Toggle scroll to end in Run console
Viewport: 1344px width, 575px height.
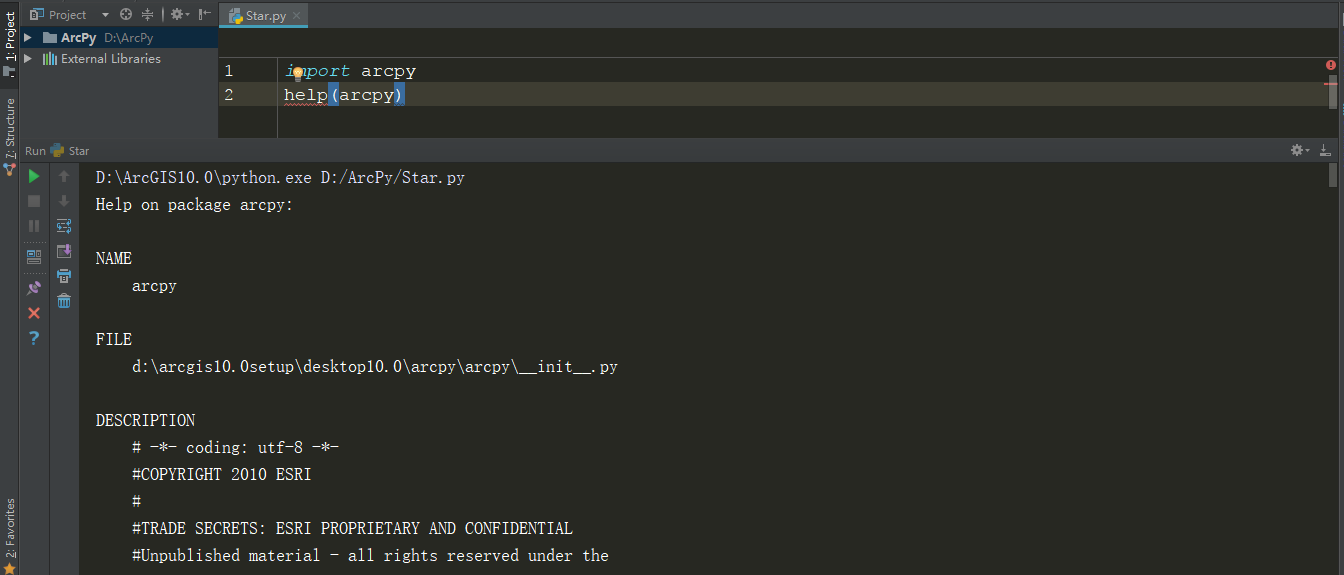click(x=64, y=251)
